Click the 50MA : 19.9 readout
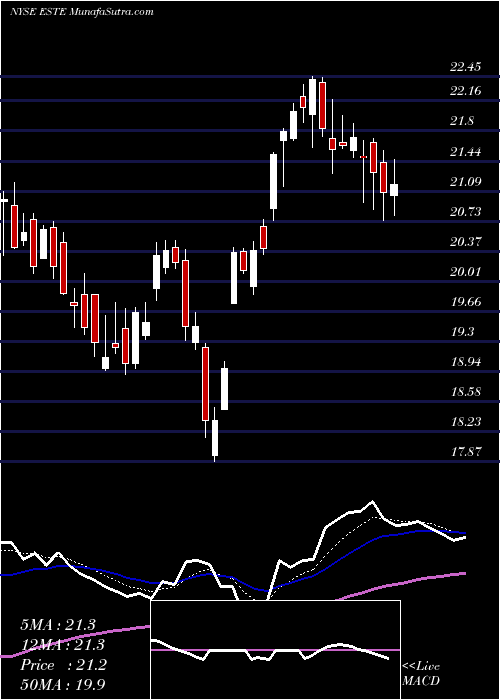Image resolution: width=500 pixels, height=700 pixels. pos(63,684)
